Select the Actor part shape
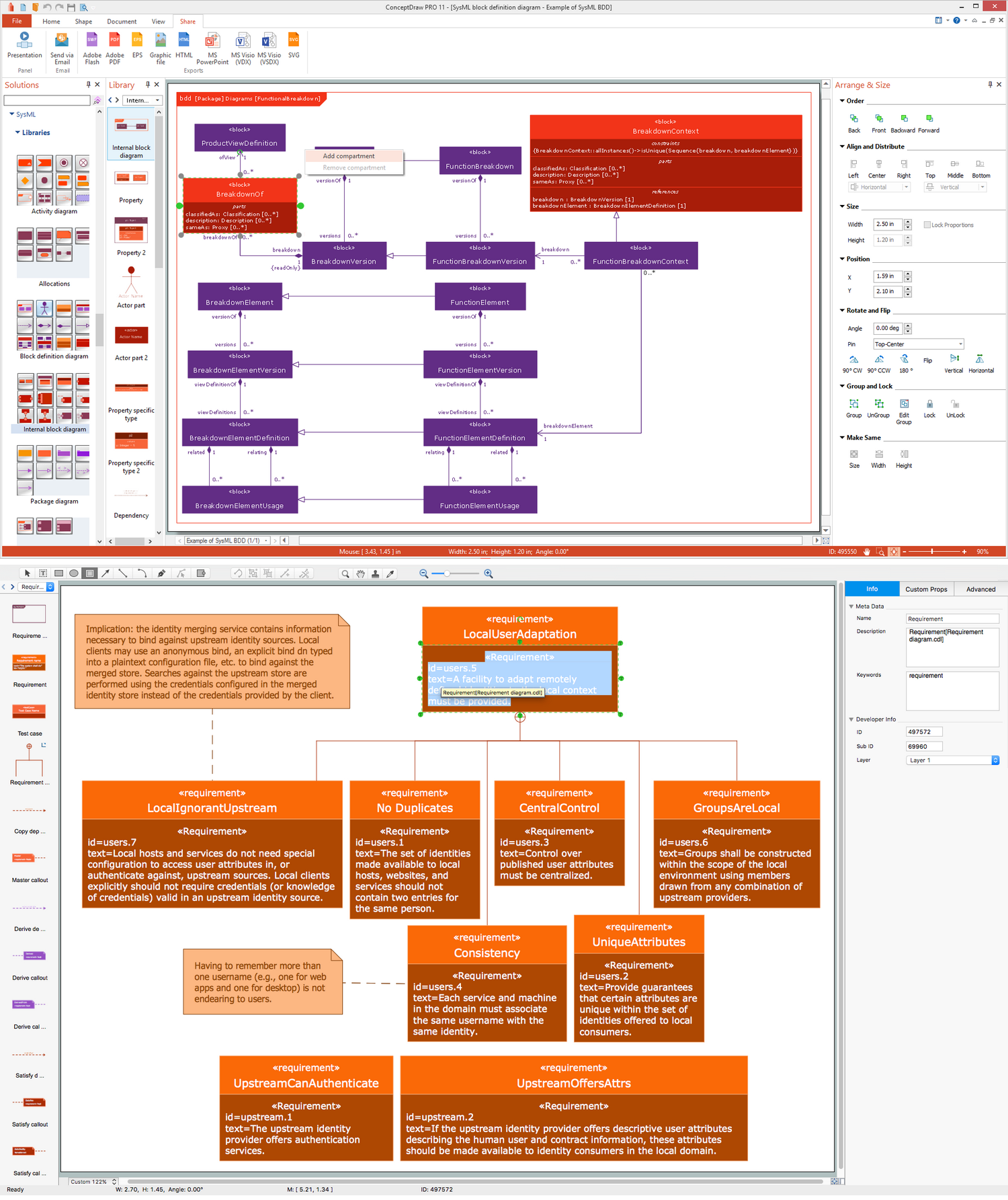 click(x=131, y=287)
